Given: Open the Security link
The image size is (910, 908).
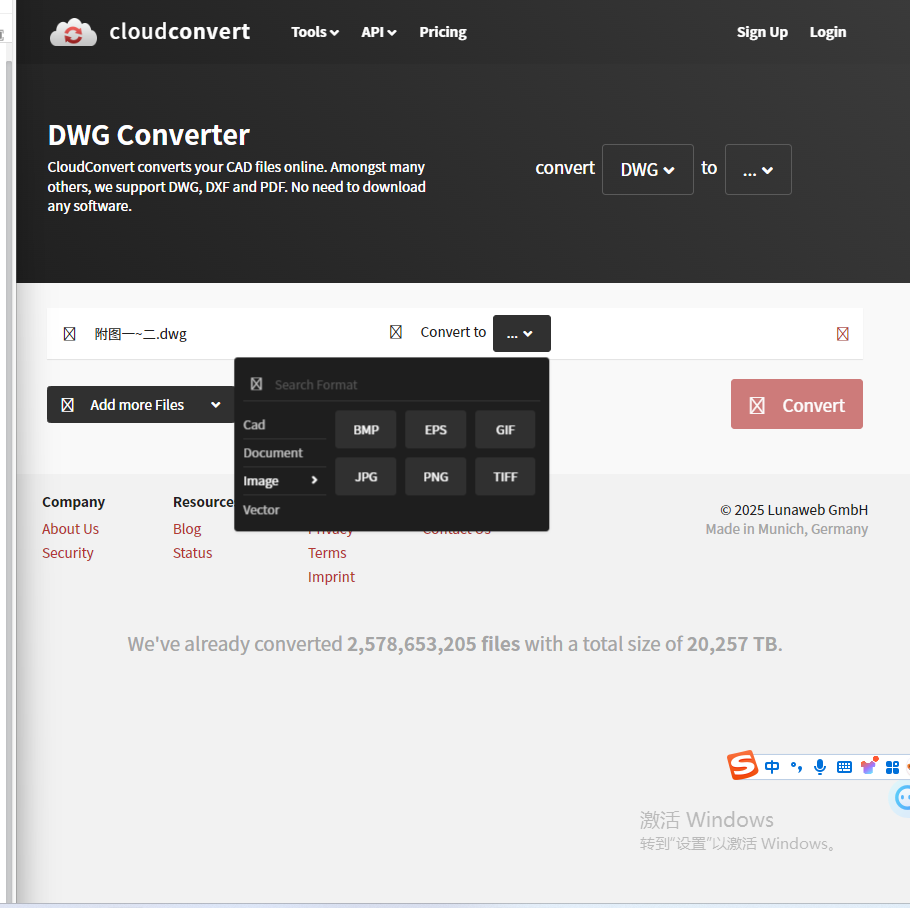Looking at the screenshot, I should pos(67,553).
